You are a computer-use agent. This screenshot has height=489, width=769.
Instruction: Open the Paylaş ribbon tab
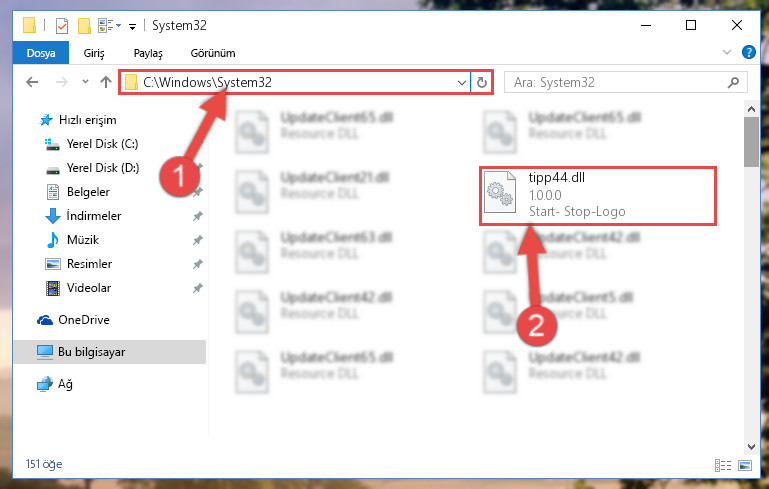(x=148, y=53)
